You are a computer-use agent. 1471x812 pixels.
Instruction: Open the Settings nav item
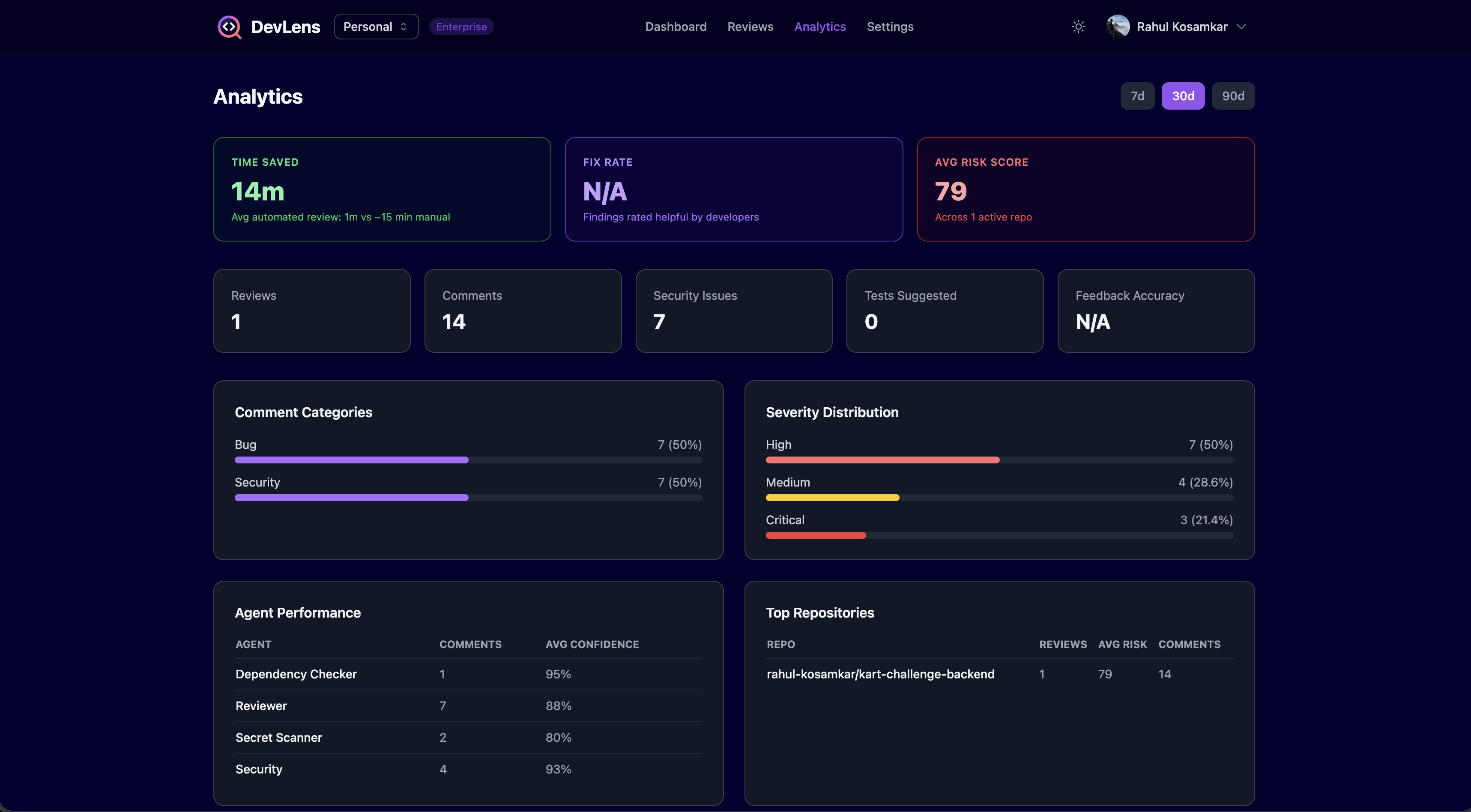click(890, 27)
